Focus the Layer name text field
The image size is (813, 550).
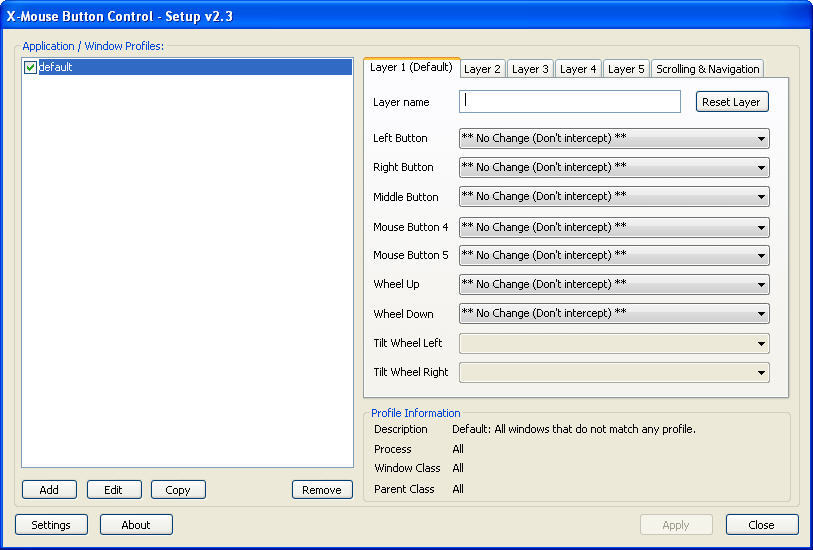click(x=570, y=102)
